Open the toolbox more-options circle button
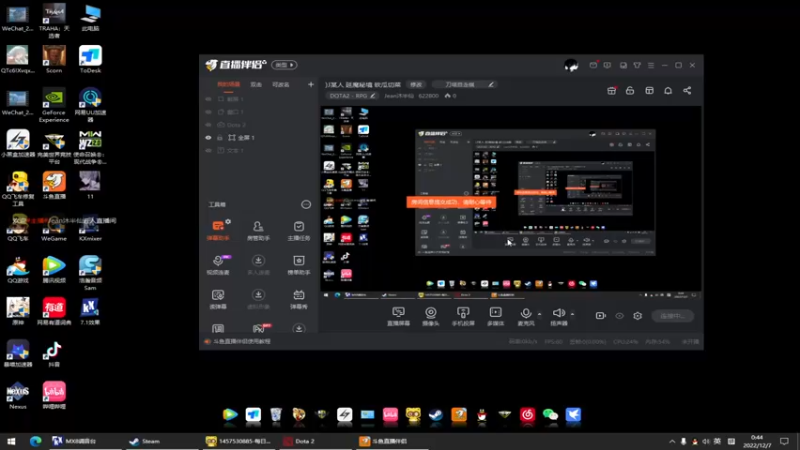This screenshot has height=450, width=800. click(x=306, y=205)
